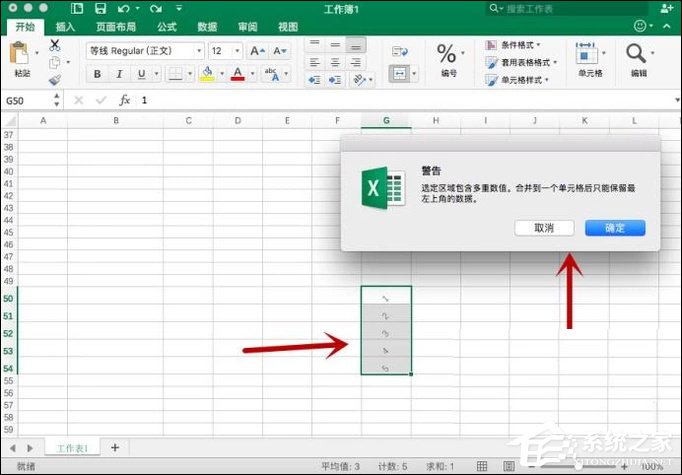Toggle italic formatting
Screen dimensions: 682x475
point(120,73)
